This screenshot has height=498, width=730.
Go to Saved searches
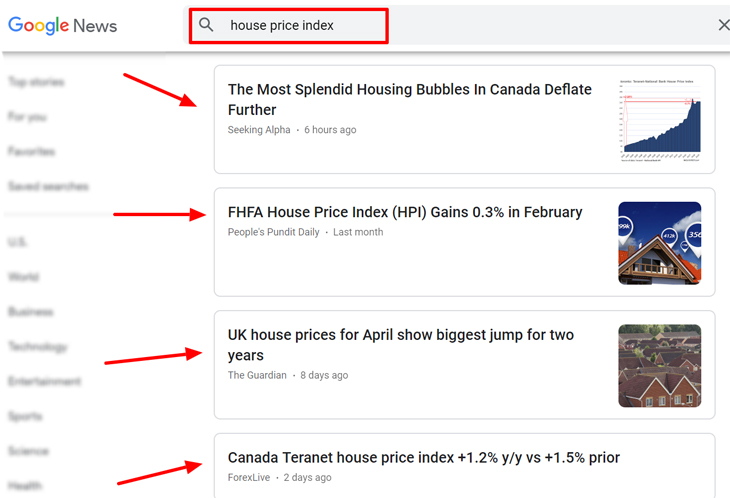pos(48,187)
